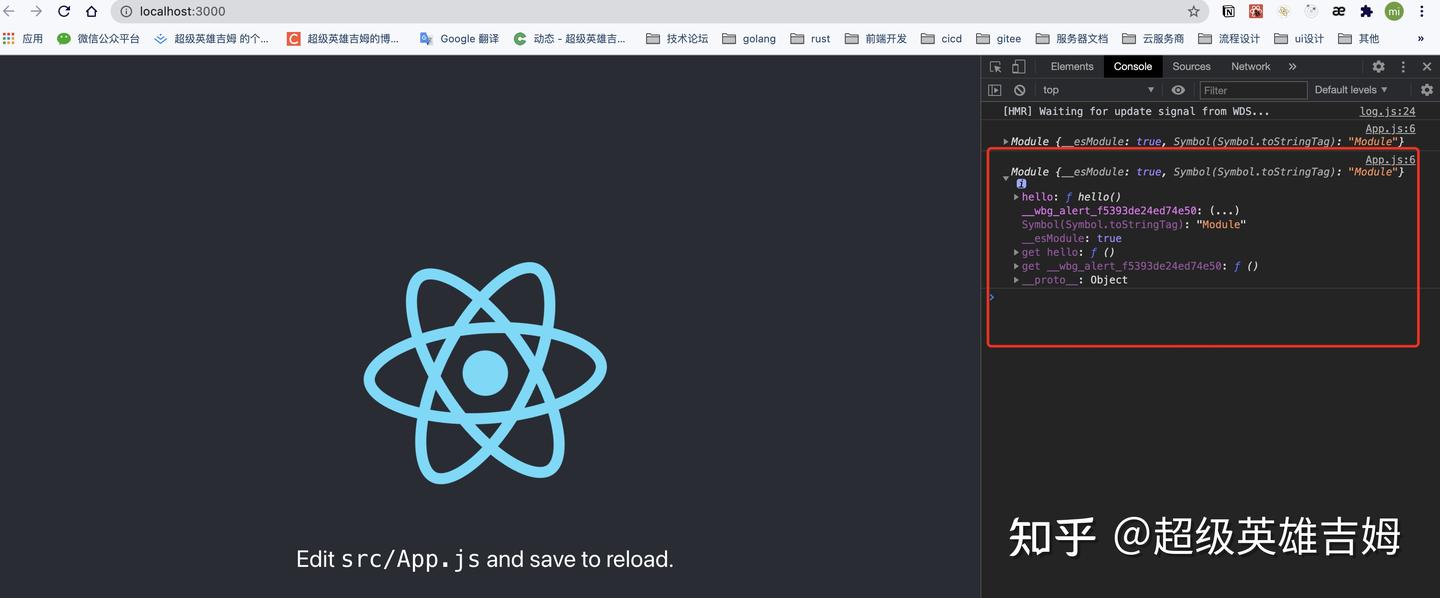
Task: Reload the localhost:3000 page
Action: point(63,11)
